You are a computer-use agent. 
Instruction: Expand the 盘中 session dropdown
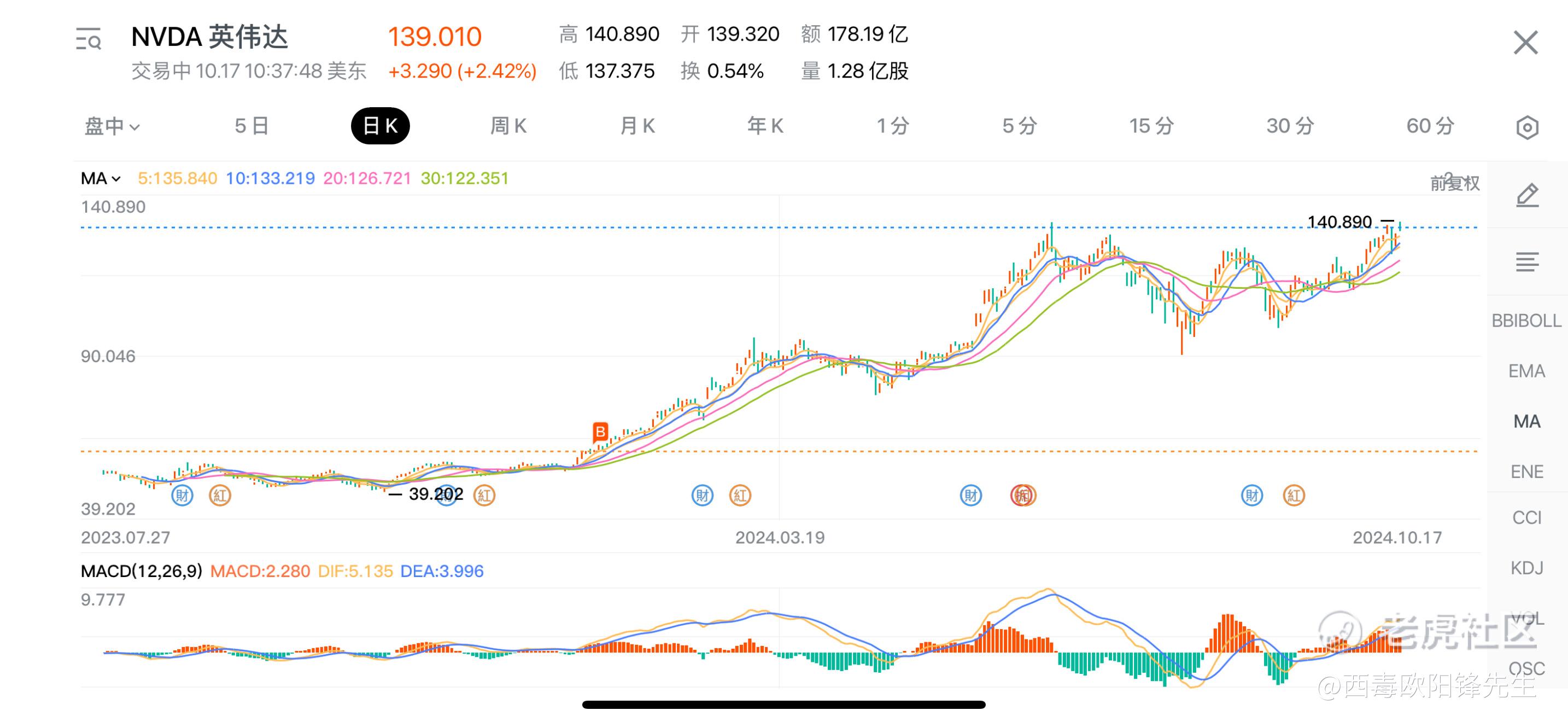tap(112, 126)
